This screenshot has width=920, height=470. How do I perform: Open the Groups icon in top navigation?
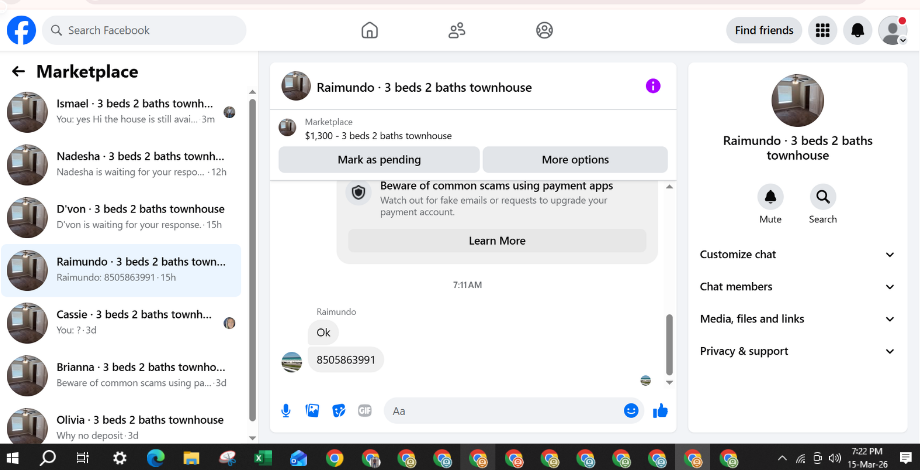click(544, 30)
